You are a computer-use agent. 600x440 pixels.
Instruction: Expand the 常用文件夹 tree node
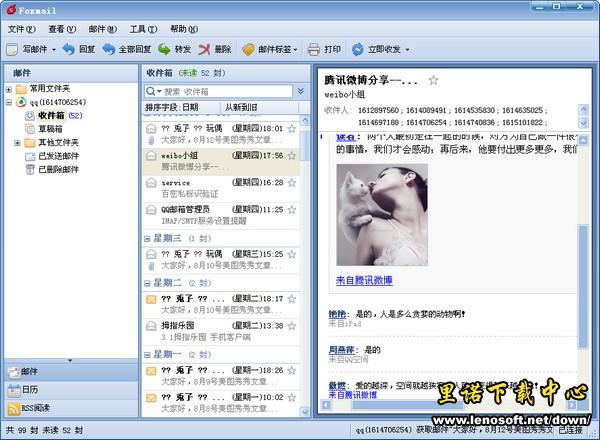click(9, 90)
